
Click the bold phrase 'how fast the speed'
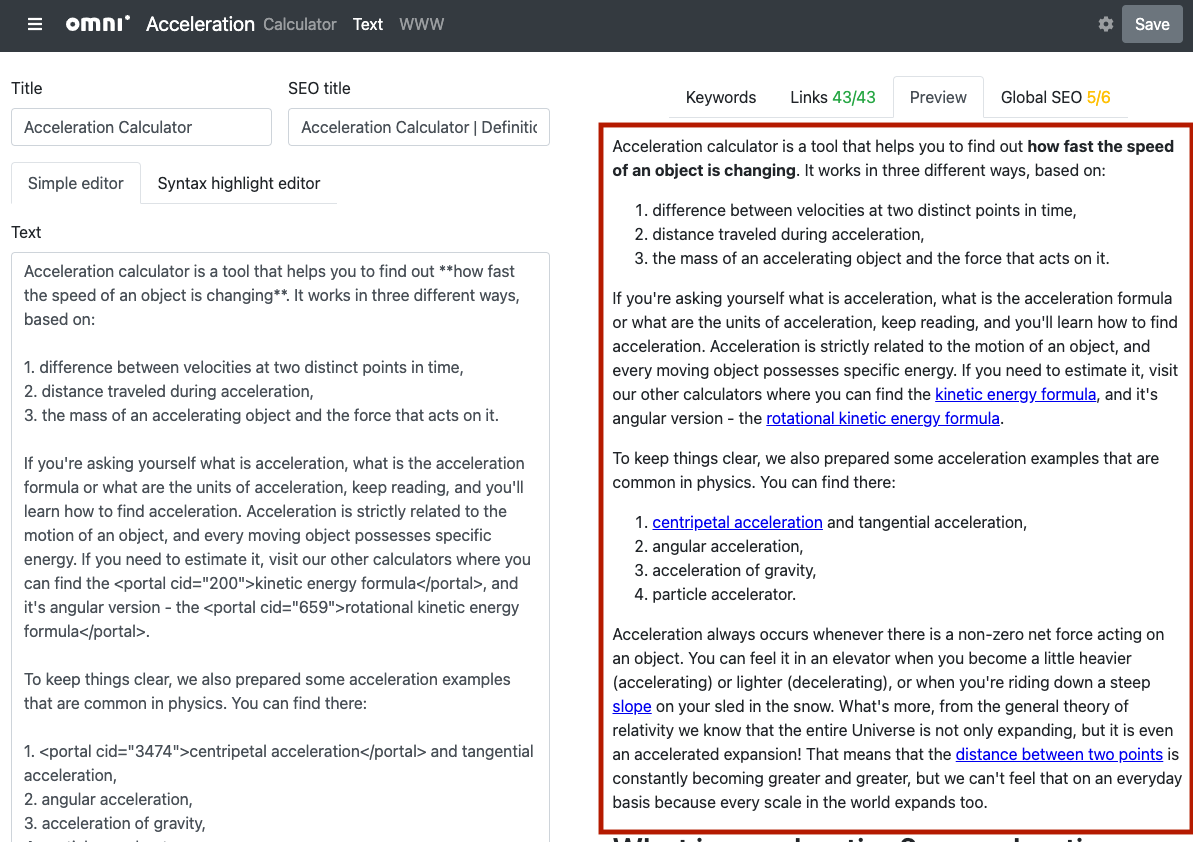[x=1100, y=146]
